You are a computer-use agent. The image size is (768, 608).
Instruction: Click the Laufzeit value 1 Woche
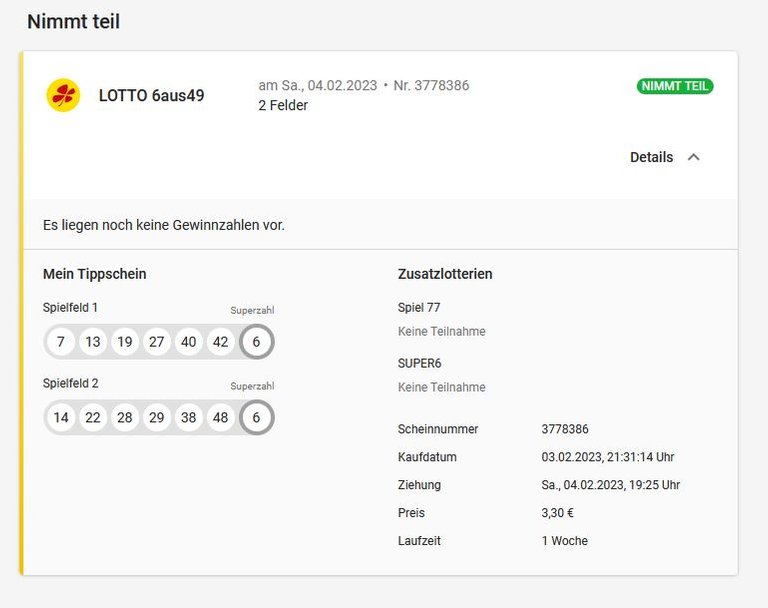coord(565,541)
